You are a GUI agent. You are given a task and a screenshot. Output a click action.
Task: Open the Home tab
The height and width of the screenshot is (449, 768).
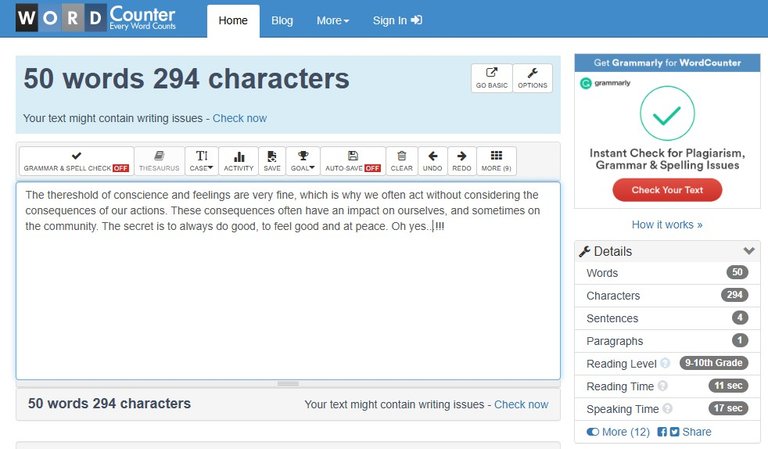[x=233, y=21]
